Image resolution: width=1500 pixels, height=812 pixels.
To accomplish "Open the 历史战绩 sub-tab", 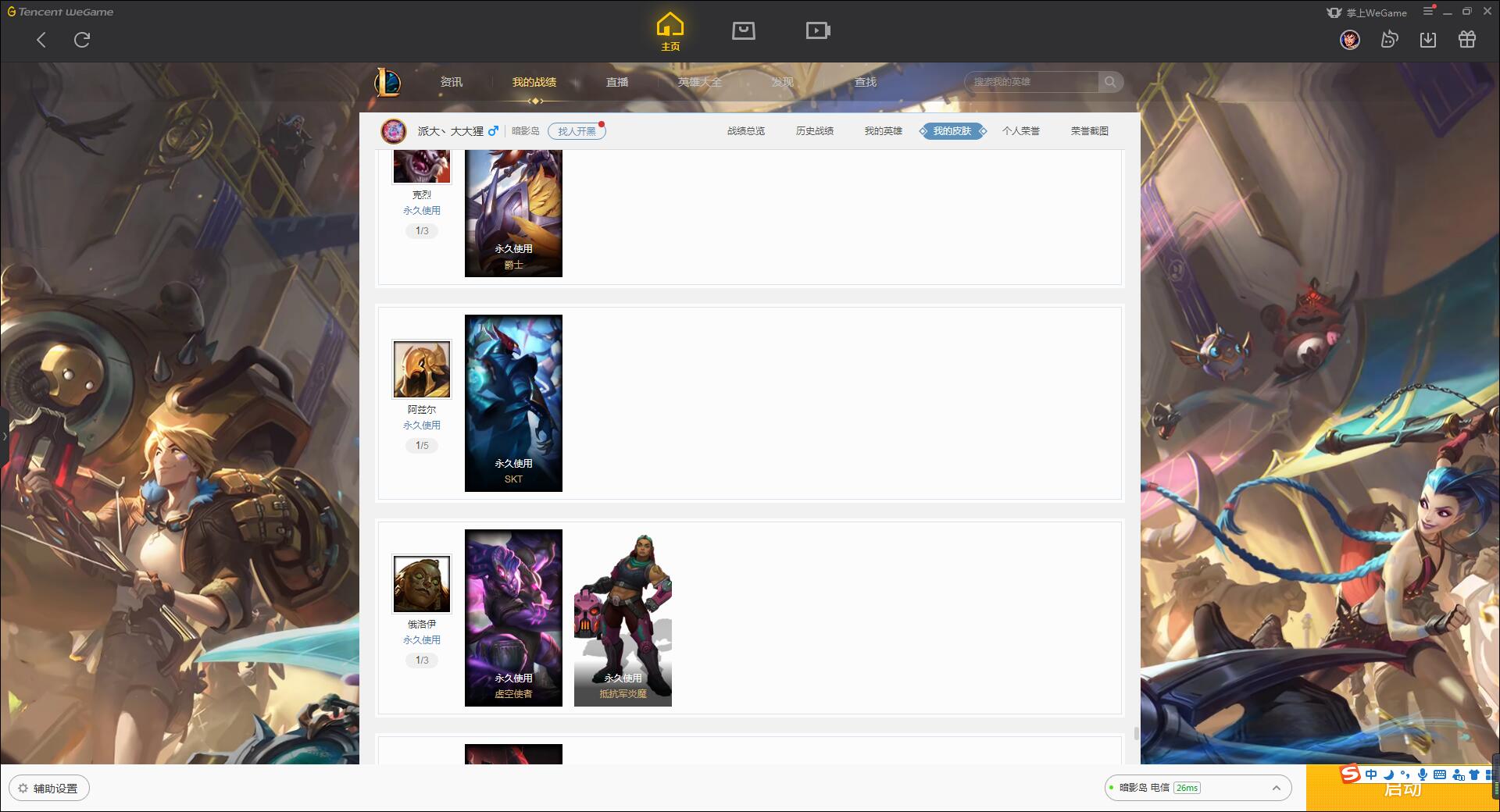I will 815,131.
